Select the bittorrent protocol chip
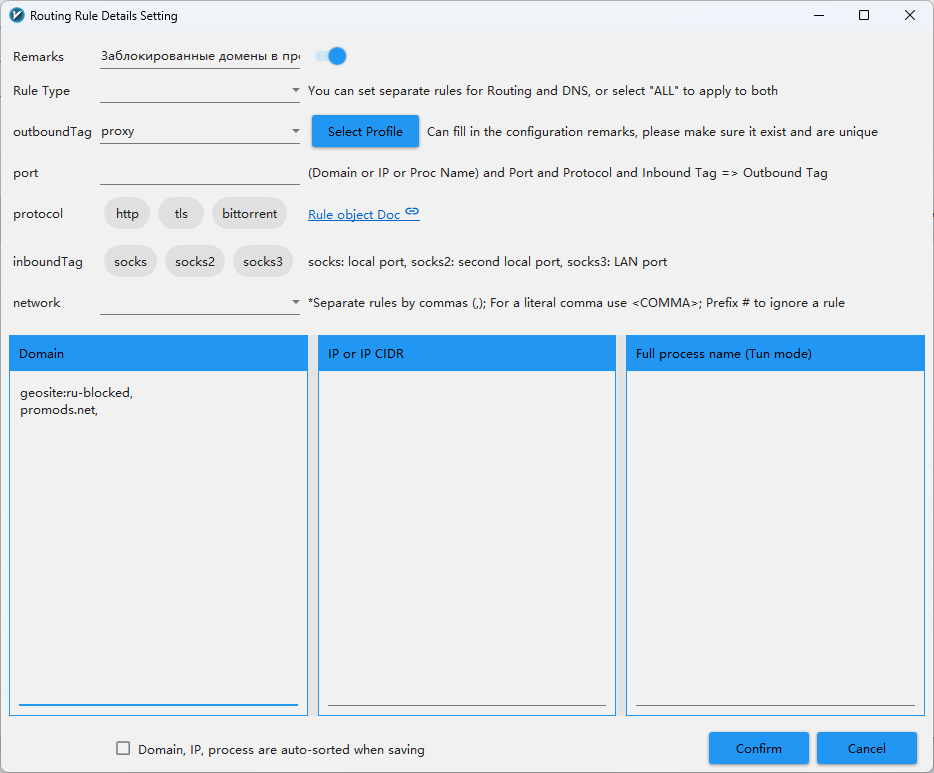 [249, 214]
